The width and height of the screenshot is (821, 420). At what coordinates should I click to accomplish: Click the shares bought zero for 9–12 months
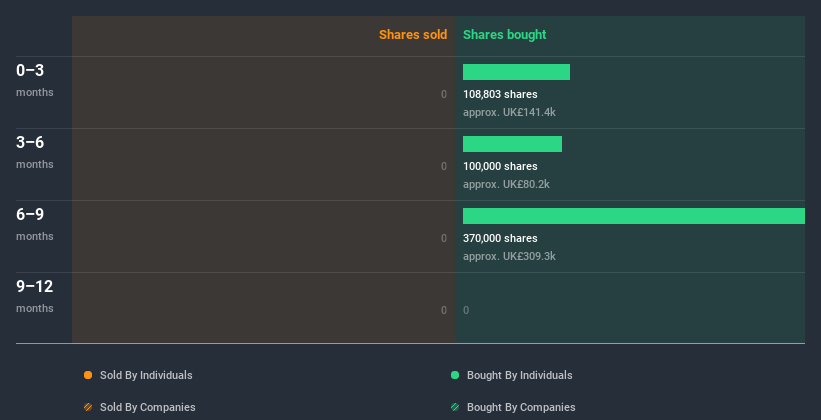pyautogui.click(x=466, y=310)
